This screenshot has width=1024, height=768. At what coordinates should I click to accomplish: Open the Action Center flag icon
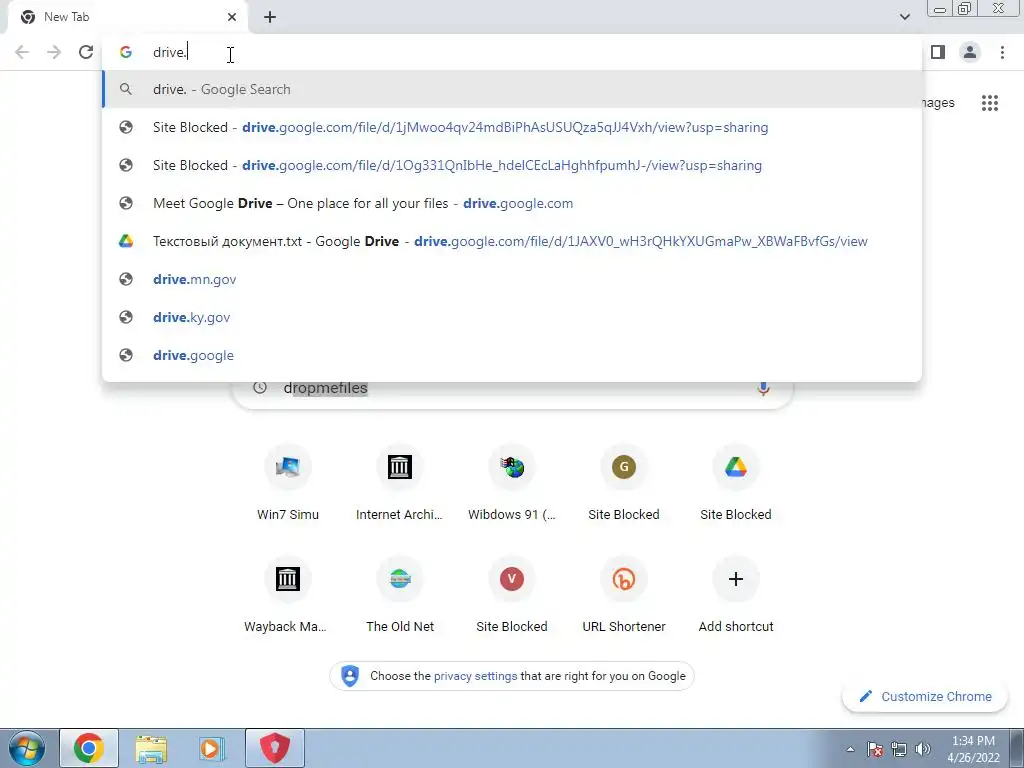875,749
